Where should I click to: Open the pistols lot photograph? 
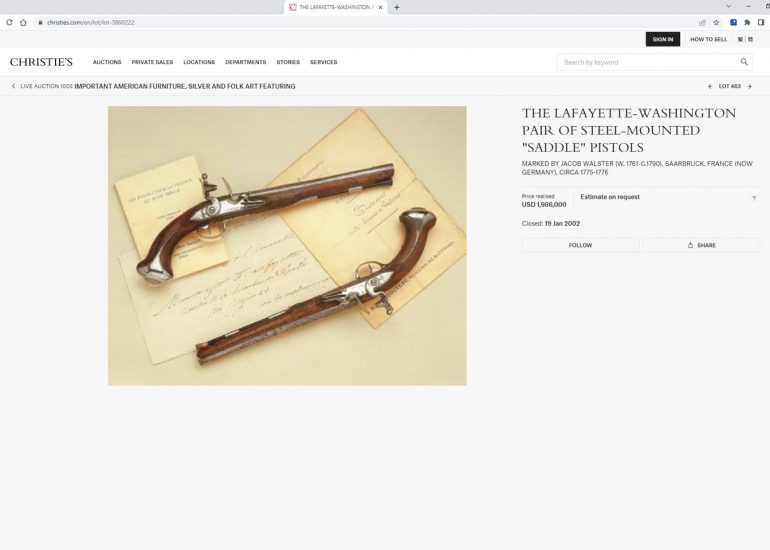click(287, 246)
